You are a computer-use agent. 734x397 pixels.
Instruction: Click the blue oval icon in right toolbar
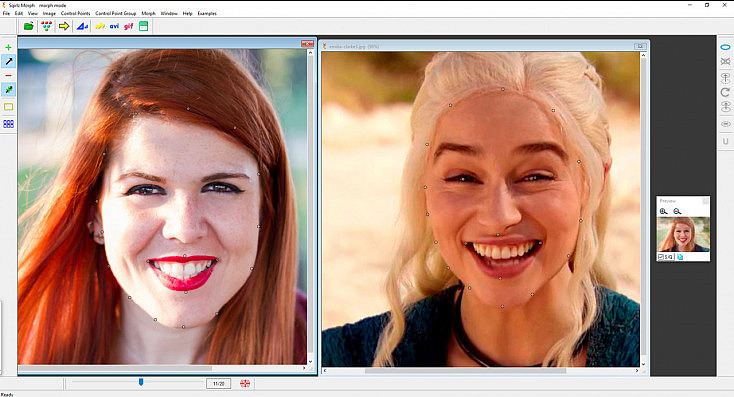[725, 47]
